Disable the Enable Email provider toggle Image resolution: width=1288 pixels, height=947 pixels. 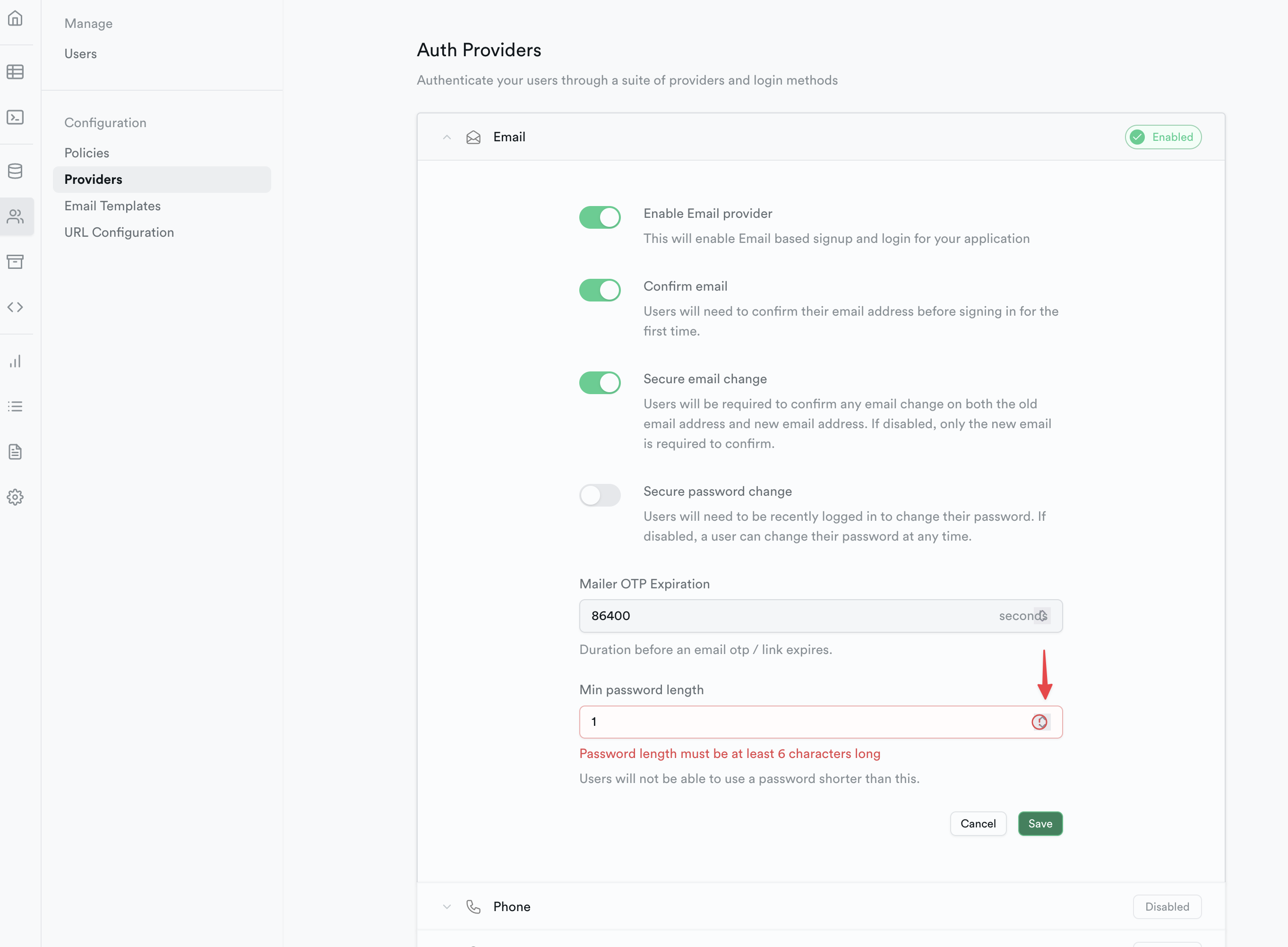[x=600, y=217]
